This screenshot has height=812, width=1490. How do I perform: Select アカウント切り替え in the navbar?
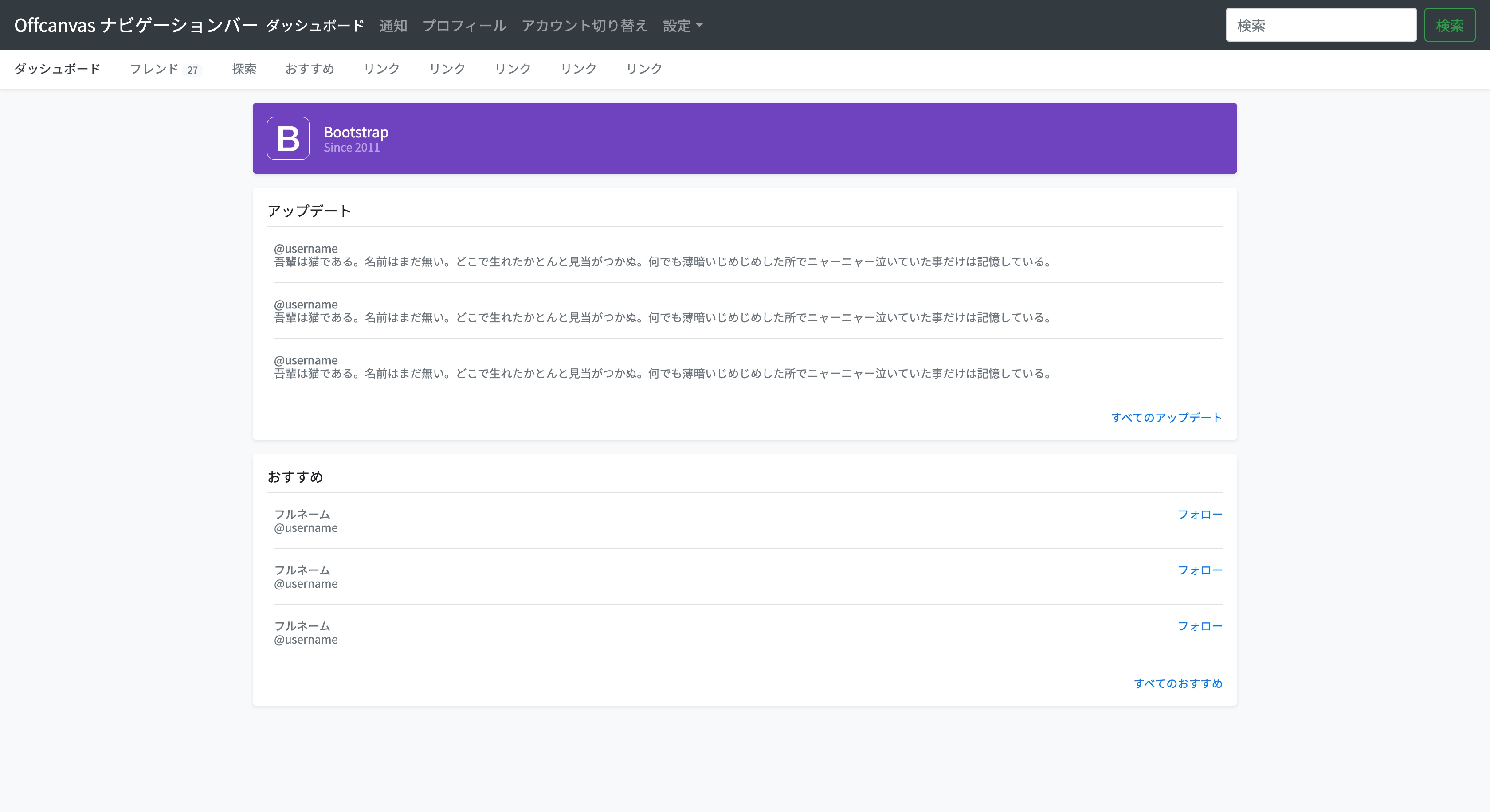pyautogui.click(x=584, y=25)
